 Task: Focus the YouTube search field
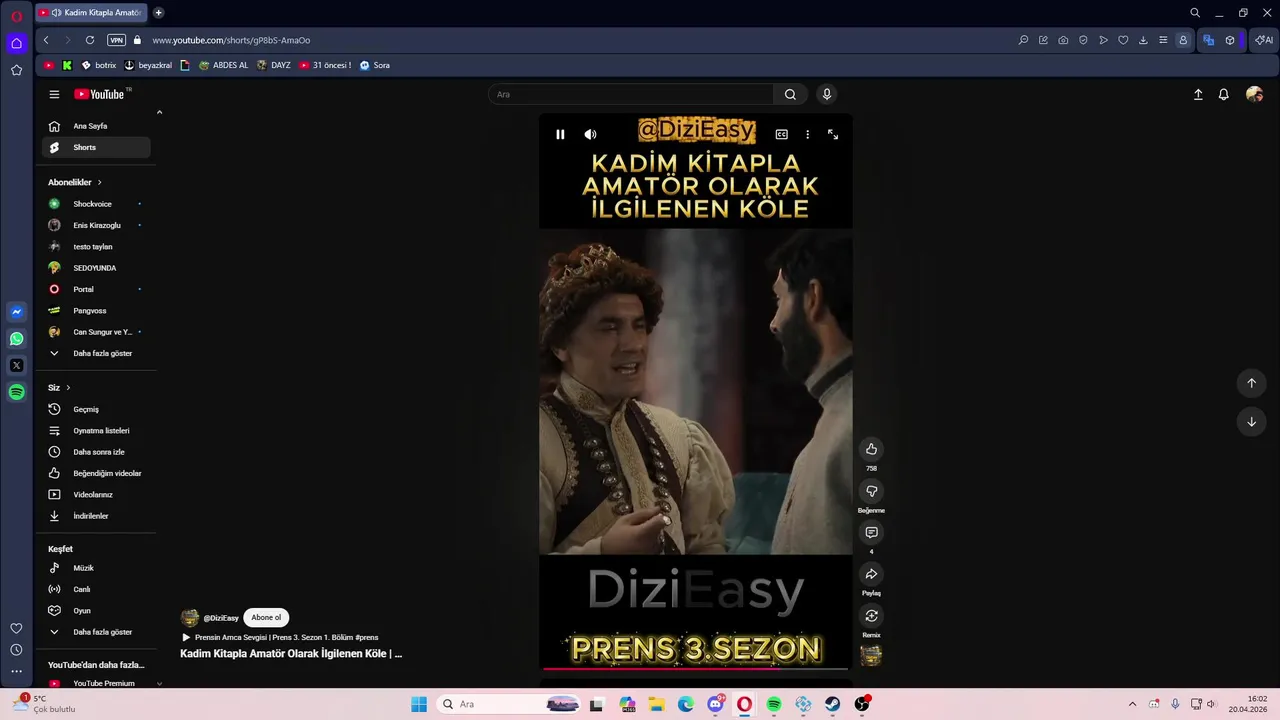click(x=630, y=94)
